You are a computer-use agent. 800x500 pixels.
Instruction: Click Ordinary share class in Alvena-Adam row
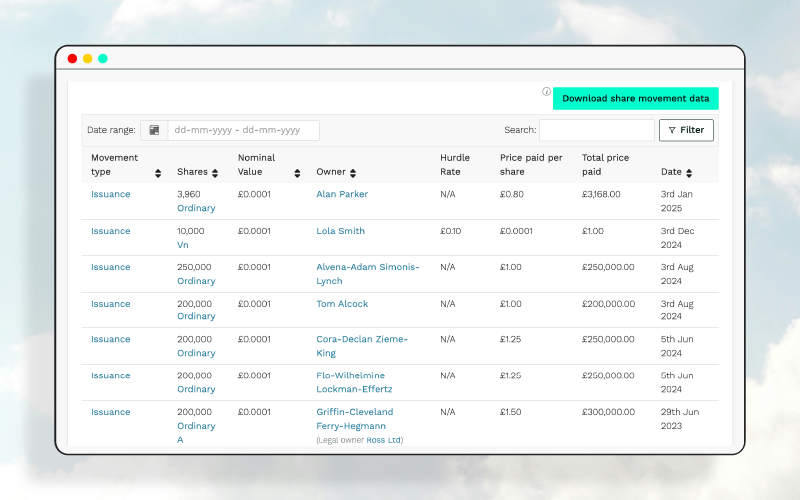point(196,281)
